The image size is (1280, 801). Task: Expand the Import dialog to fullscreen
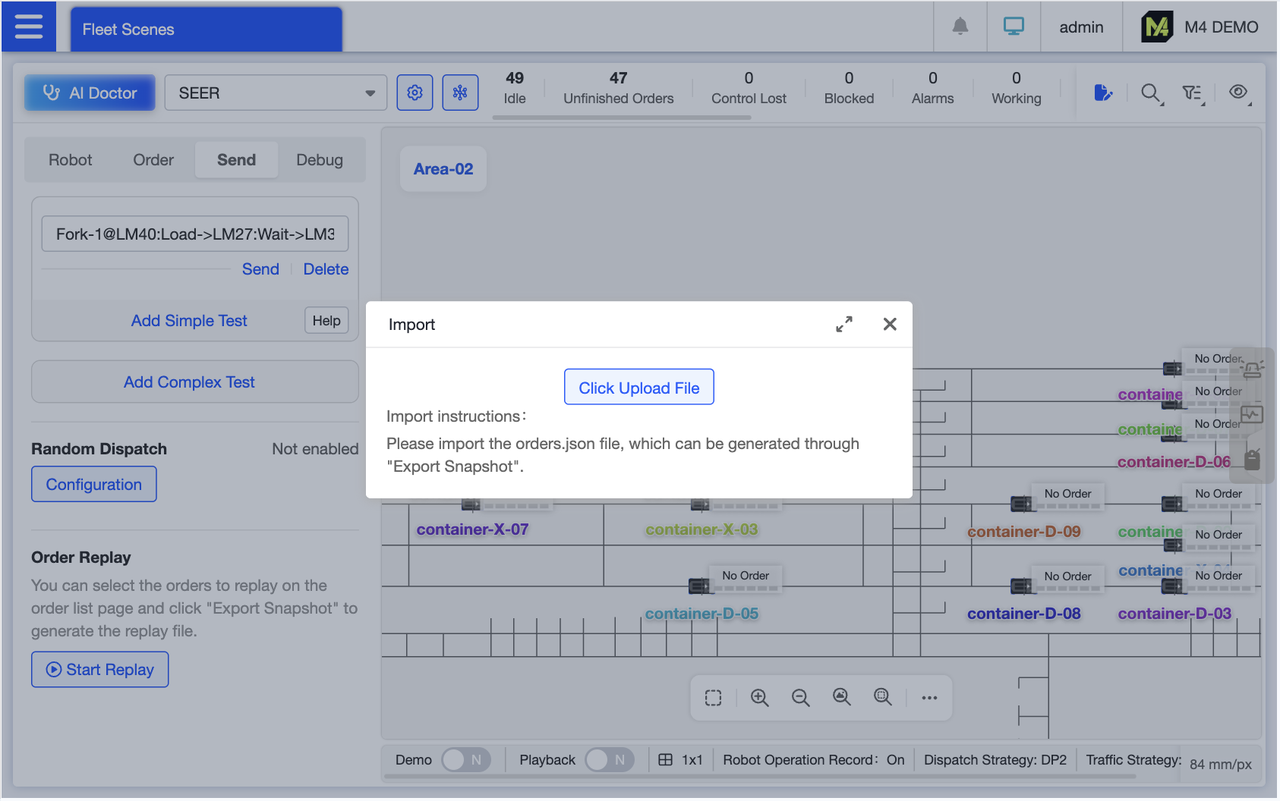[x=844, y=324]
